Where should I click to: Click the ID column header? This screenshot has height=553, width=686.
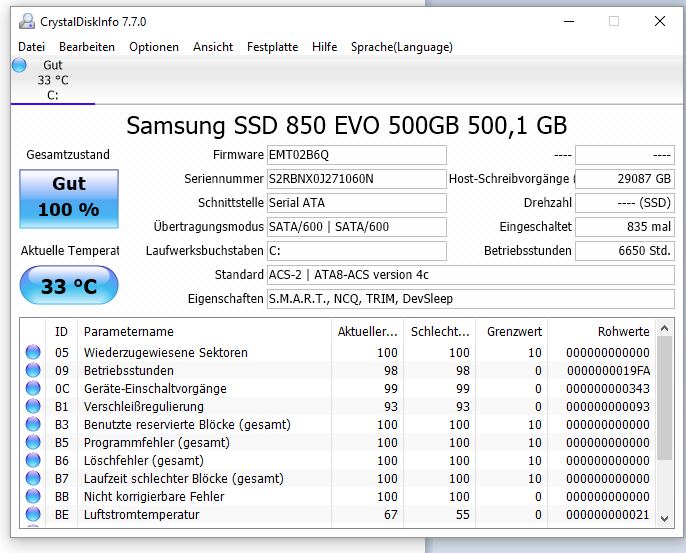point(61,332)
